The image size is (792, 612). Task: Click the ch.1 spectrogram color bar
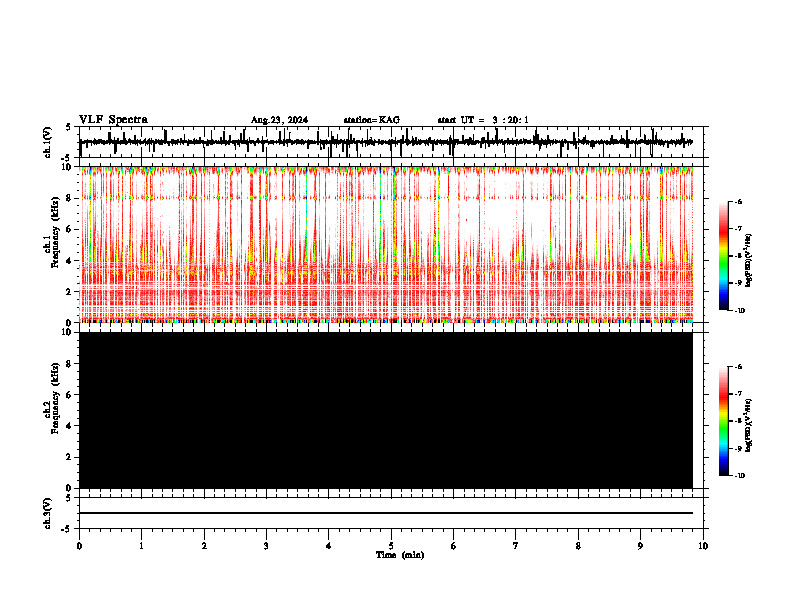coord(724,256)
